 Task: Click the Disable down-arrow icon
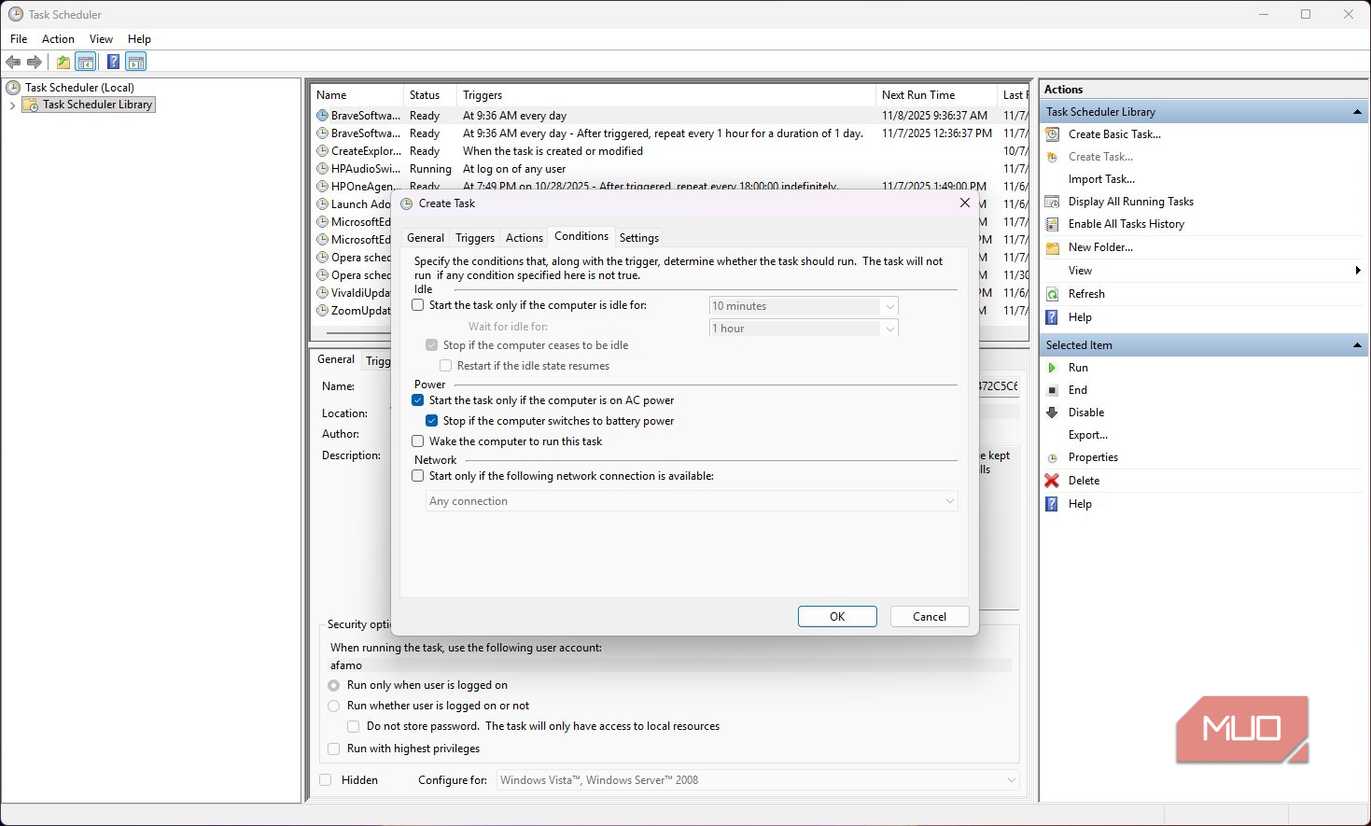(1052, 412)
